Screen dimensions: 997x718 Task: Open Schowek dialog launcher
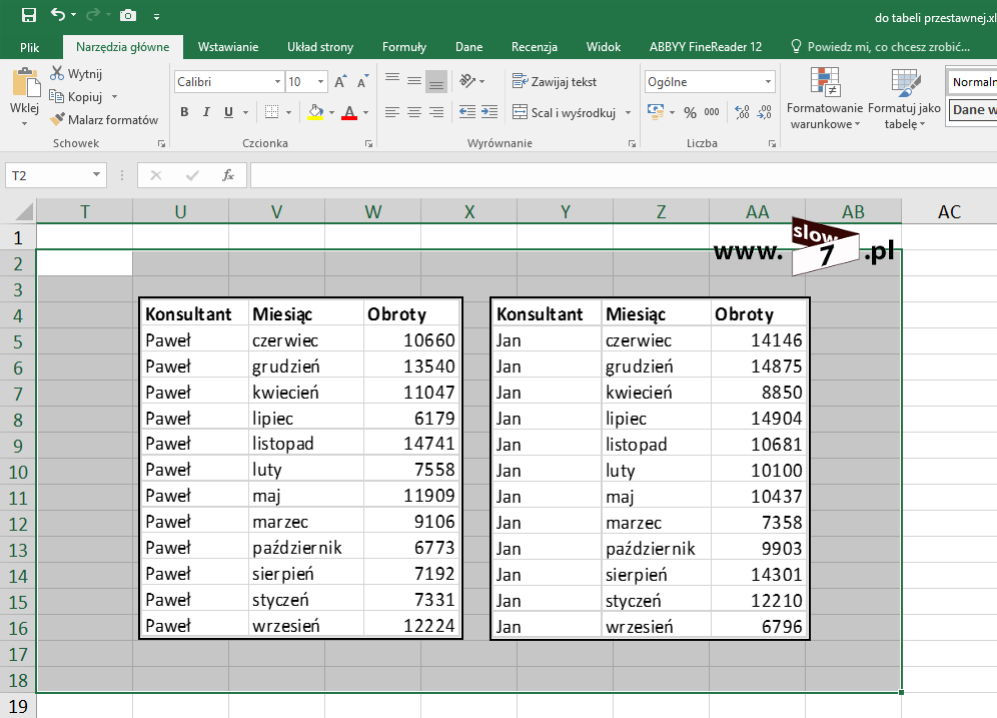click(x=162, y=144)
